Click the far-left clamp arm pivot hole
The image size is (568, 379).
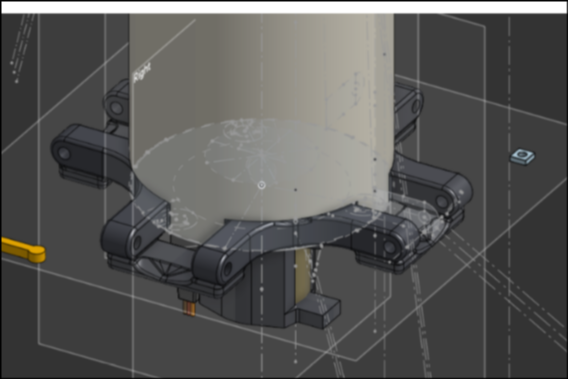click(x=64, y=154)
